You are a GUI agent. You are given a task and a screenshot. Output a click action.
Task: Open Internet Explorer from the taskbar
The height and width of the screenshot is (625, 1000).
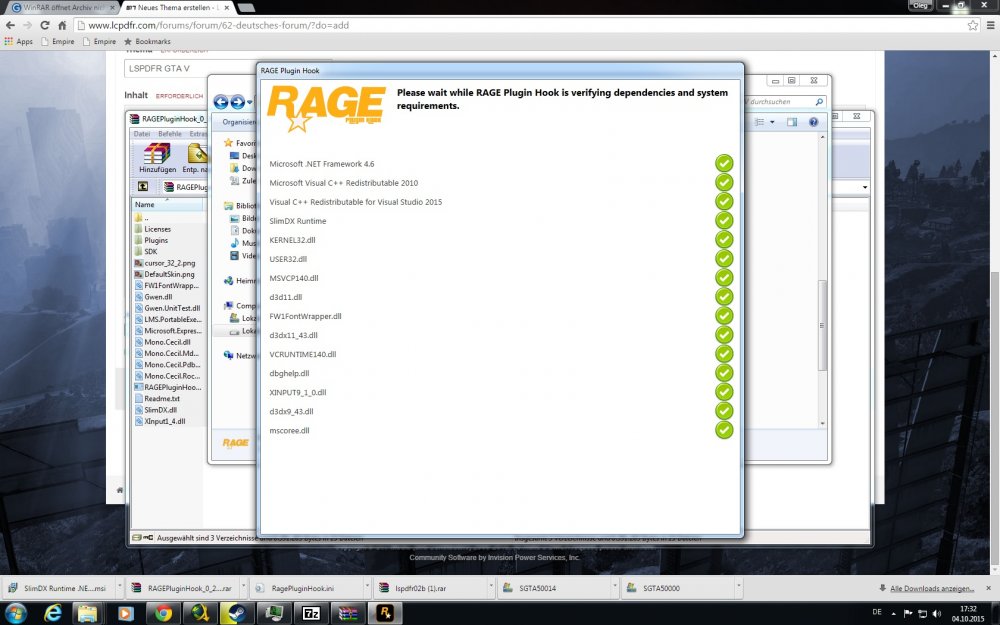pos(53,614)
